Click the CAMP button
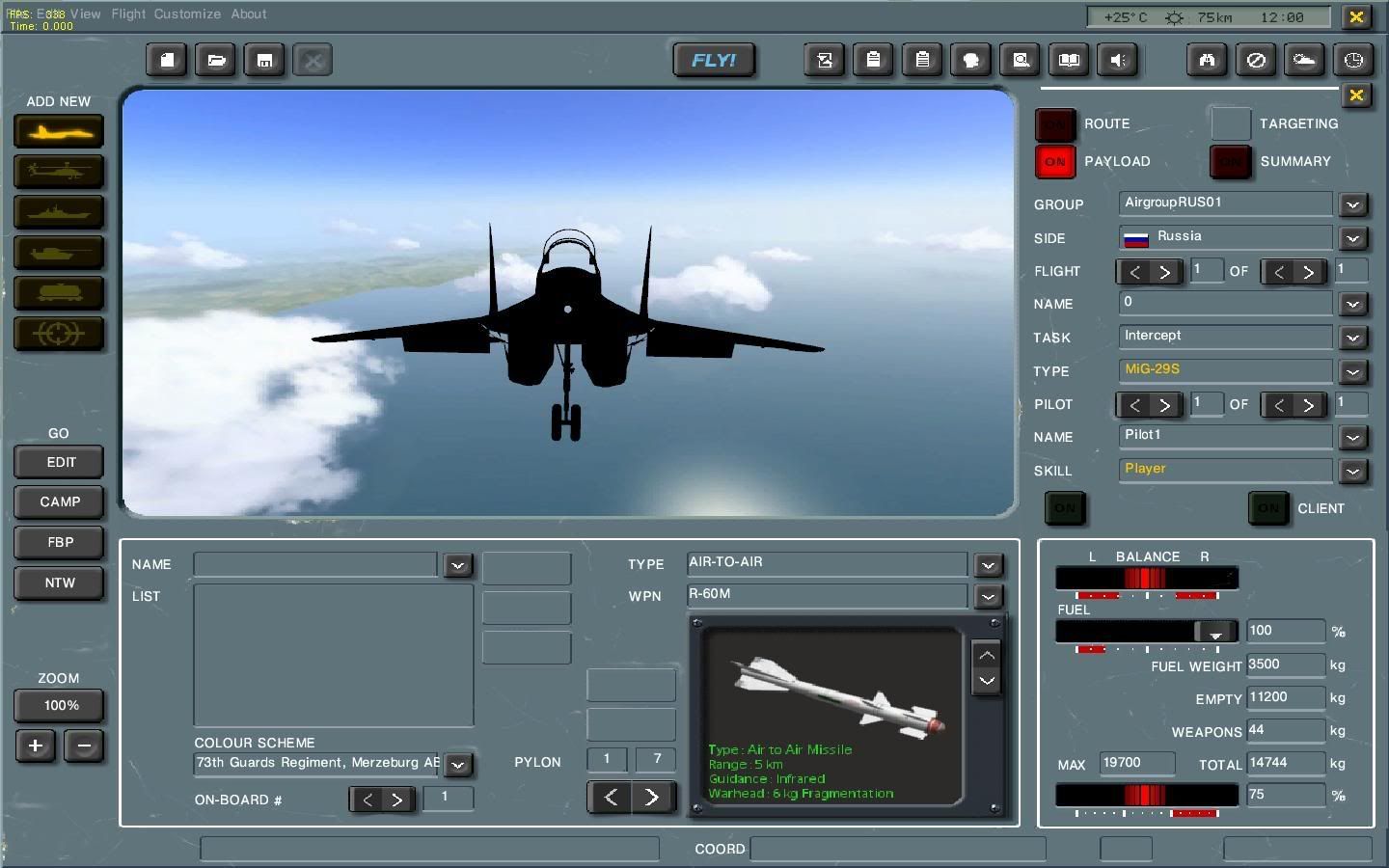 60,502
